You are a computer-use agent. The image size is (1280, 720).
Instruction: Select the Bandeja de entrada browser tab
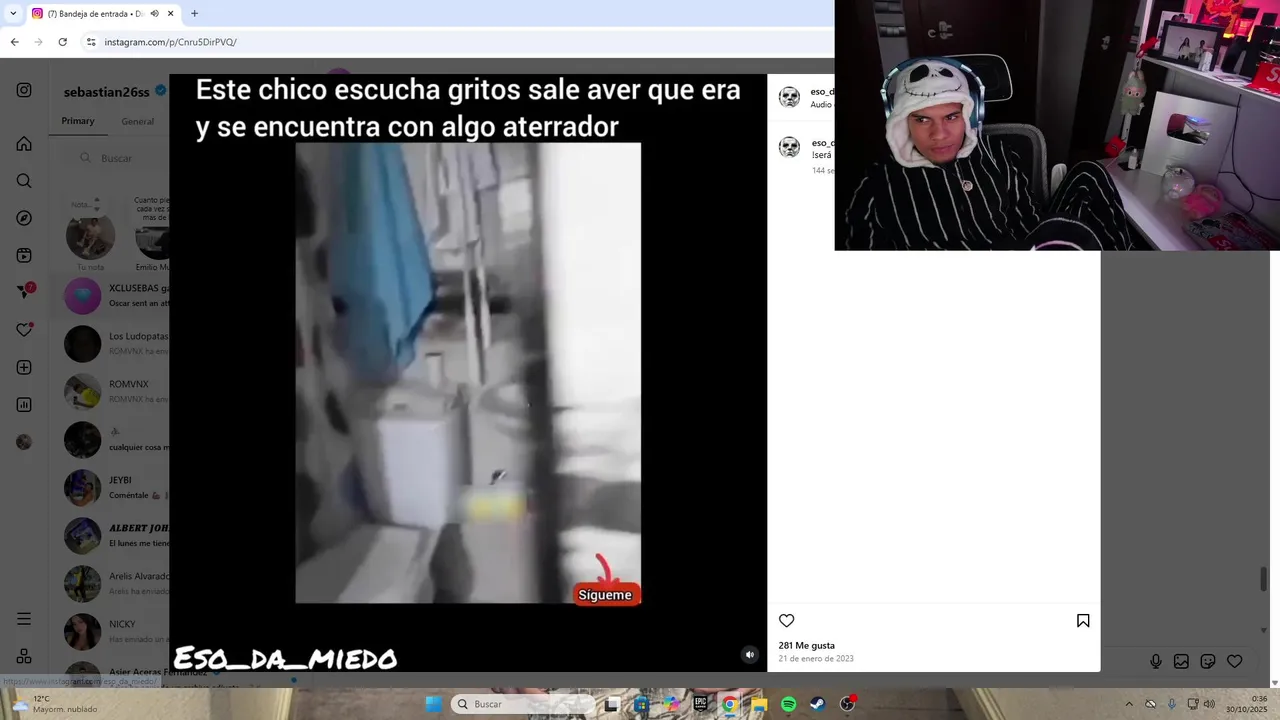click(93, 13)
